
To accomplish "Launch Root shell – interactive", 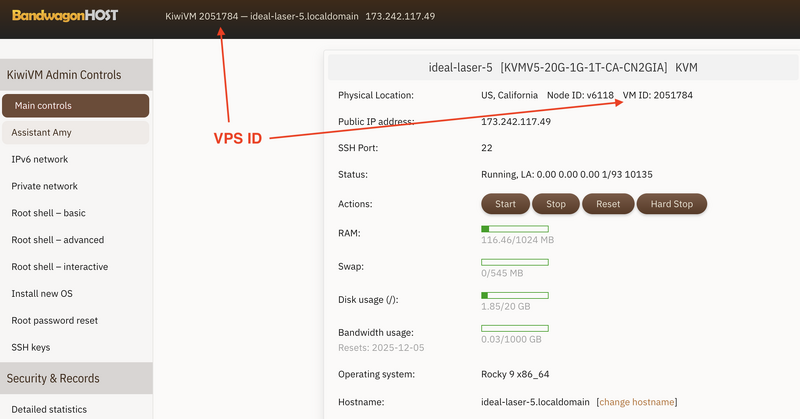I will pyautogui.click(x=59, y=267).
